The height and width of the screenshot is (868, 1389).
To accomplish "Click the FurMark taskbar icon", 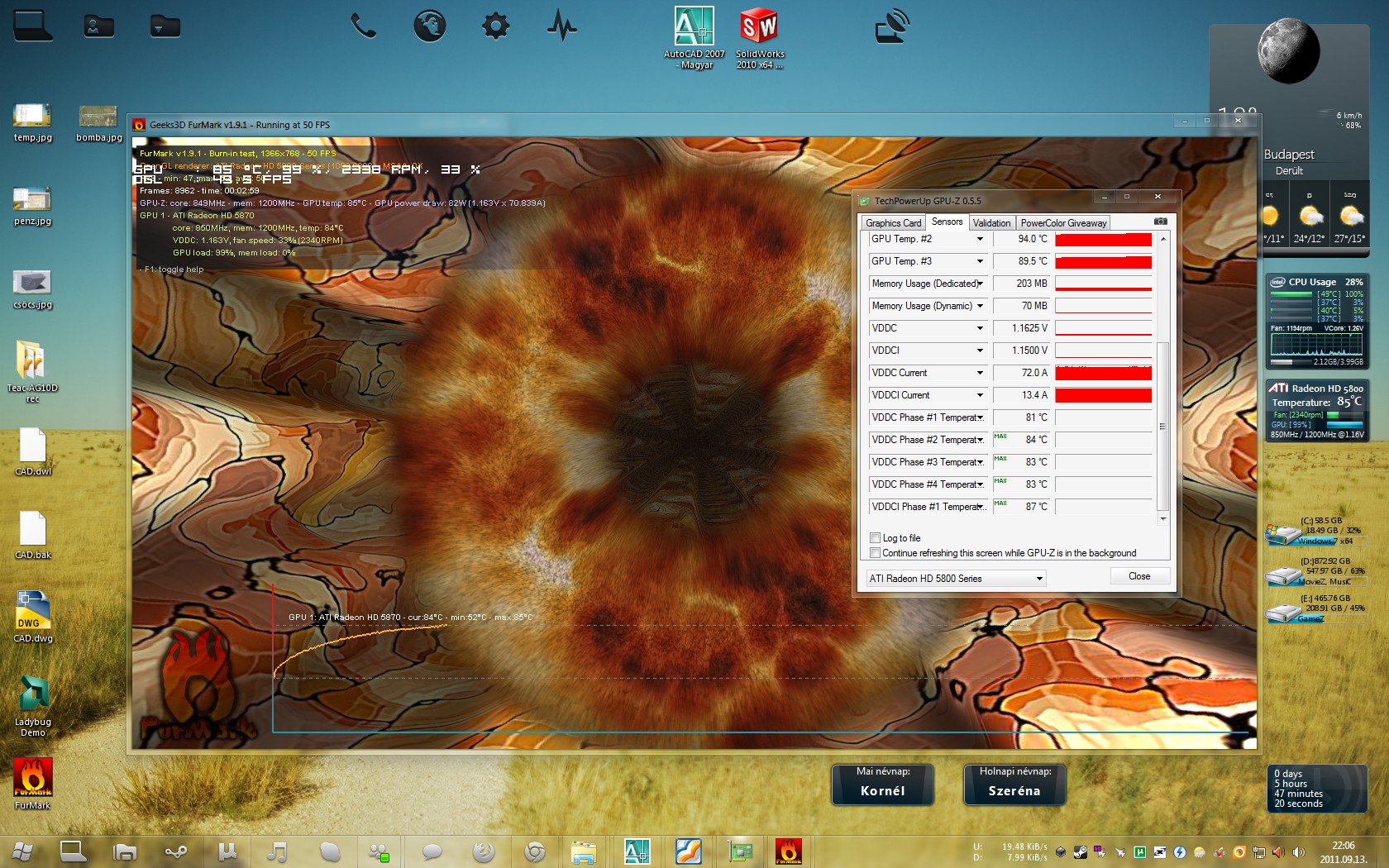I will pyautogui.click(x=789, y=851).
